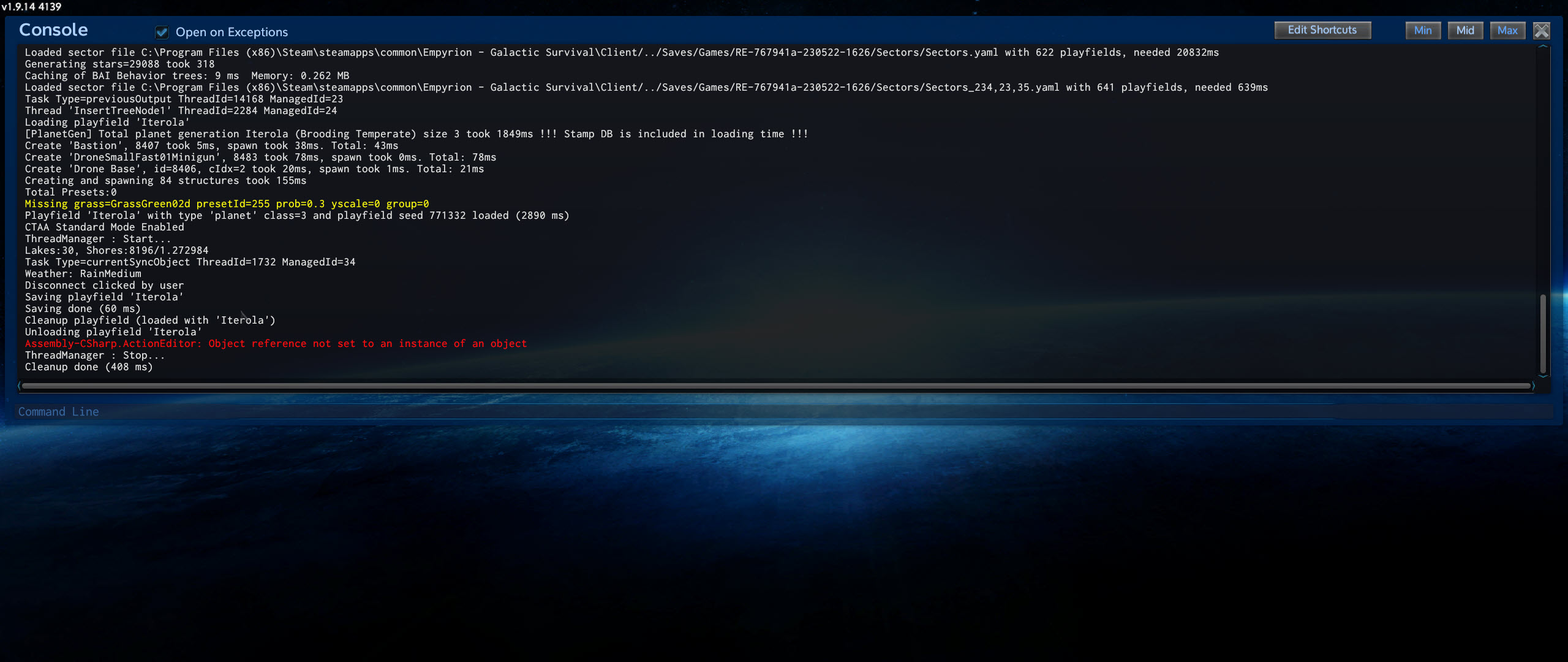Click the yellow Missing grass warning line
The image size is (1568, 662).
point(227,204)
